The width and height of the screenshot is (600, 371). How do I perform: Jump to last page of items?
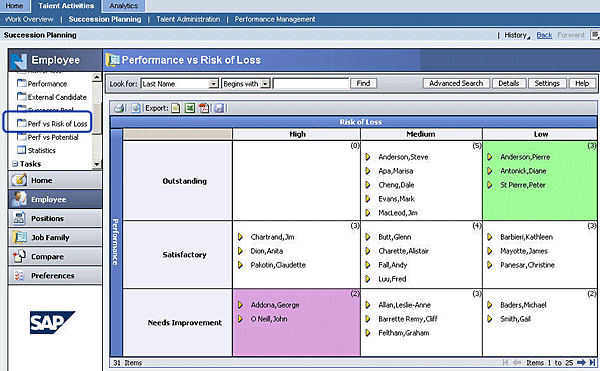point(592,363)
